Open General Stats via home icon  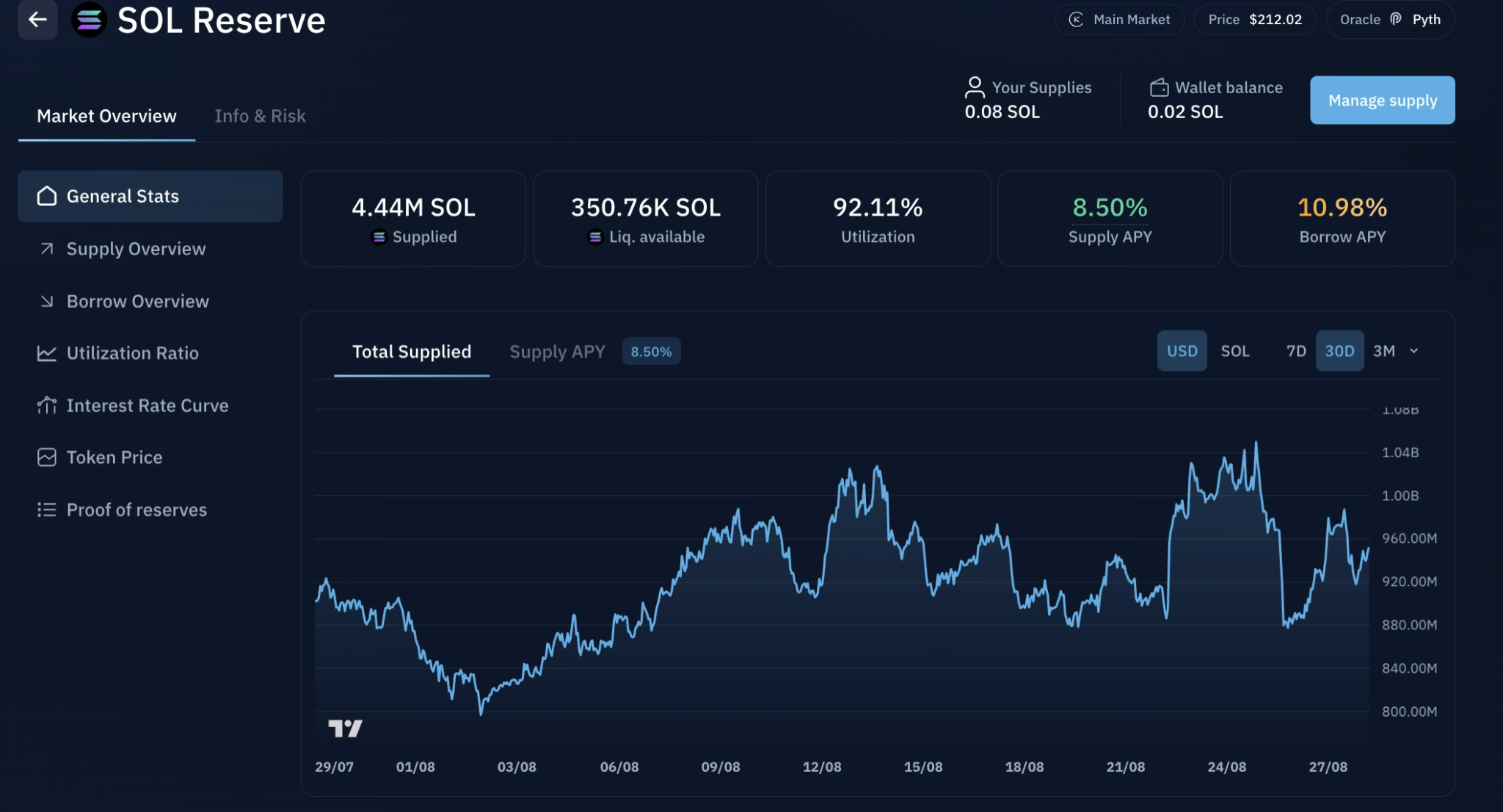click(47, 196)
